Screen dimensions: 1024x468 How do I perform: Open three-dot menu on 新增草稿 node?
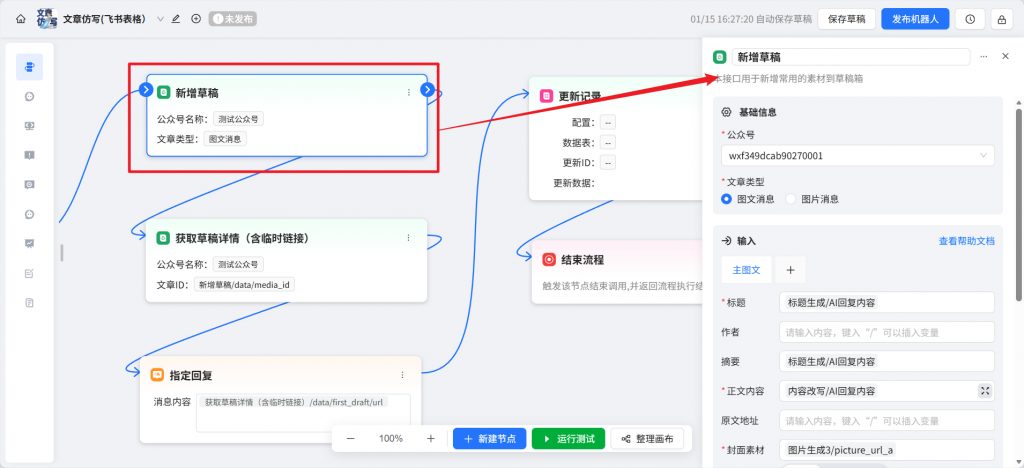coord(409,93)
